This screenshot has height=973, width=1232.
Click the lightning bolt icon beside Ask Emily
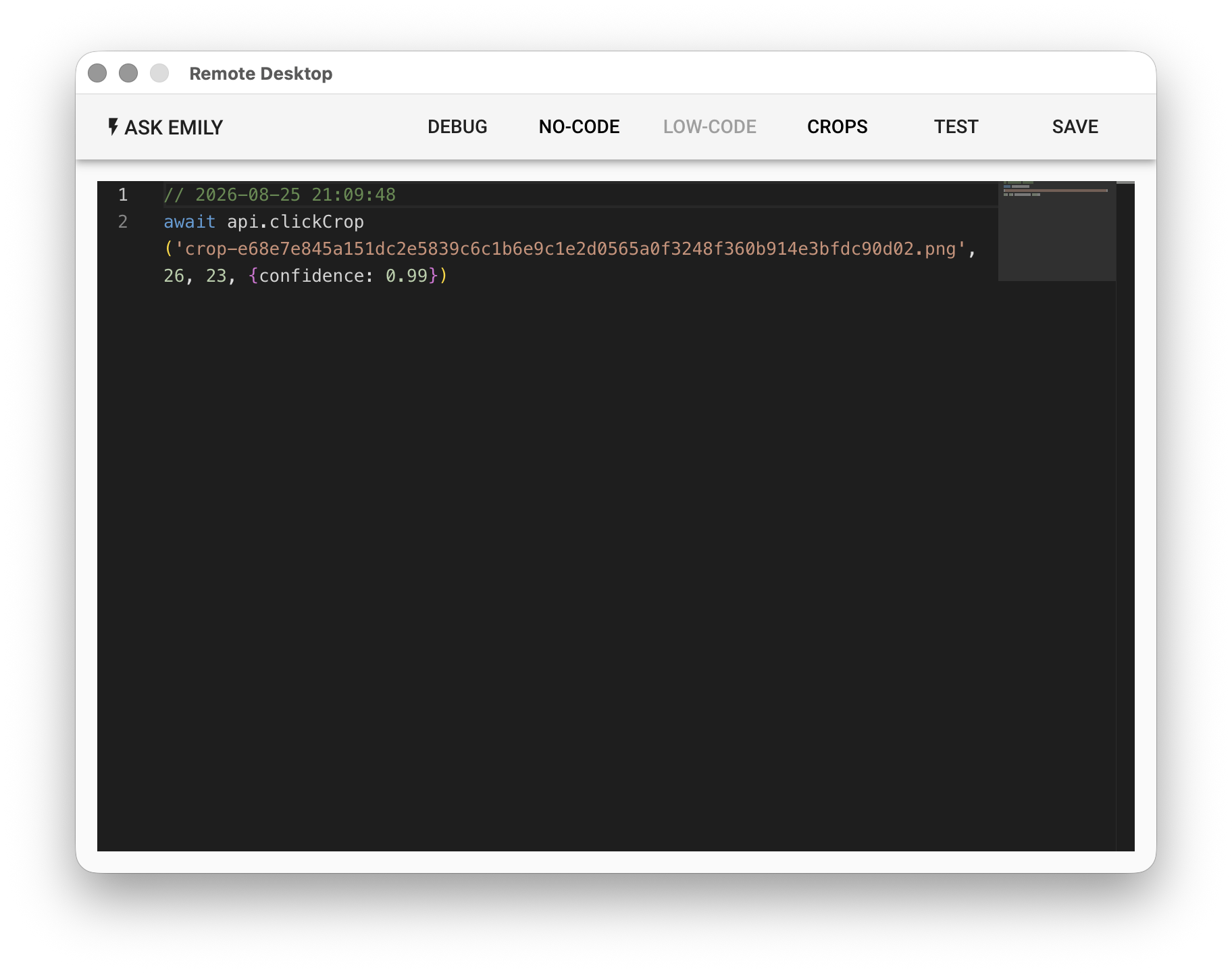[113, 126]
